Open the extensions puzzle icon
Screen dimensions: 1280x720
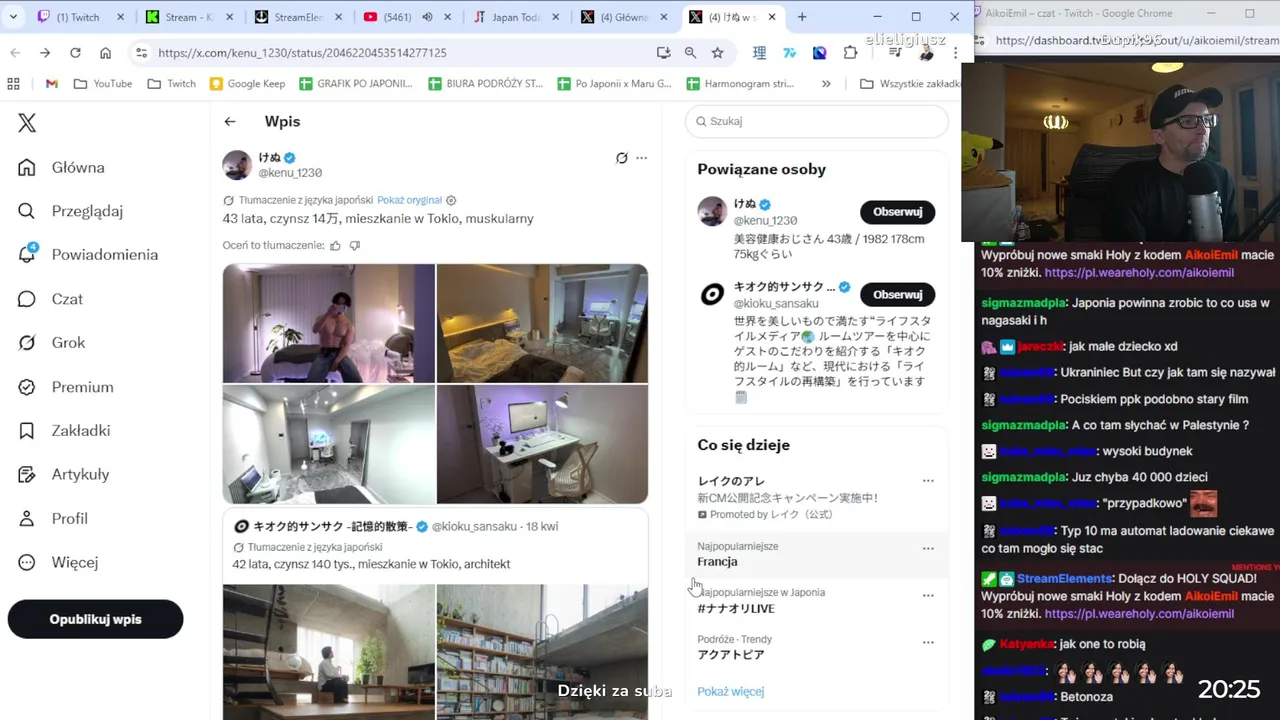[851, 53]
